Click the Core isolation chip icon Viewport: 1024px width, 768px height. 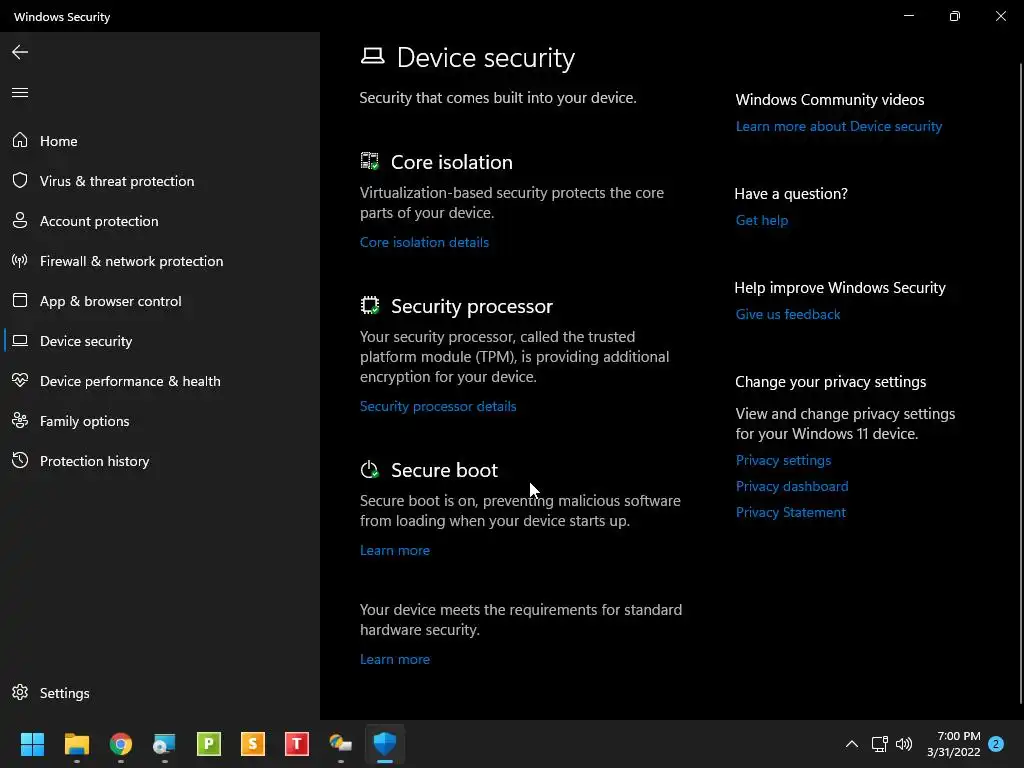click(x=370, y=161)
